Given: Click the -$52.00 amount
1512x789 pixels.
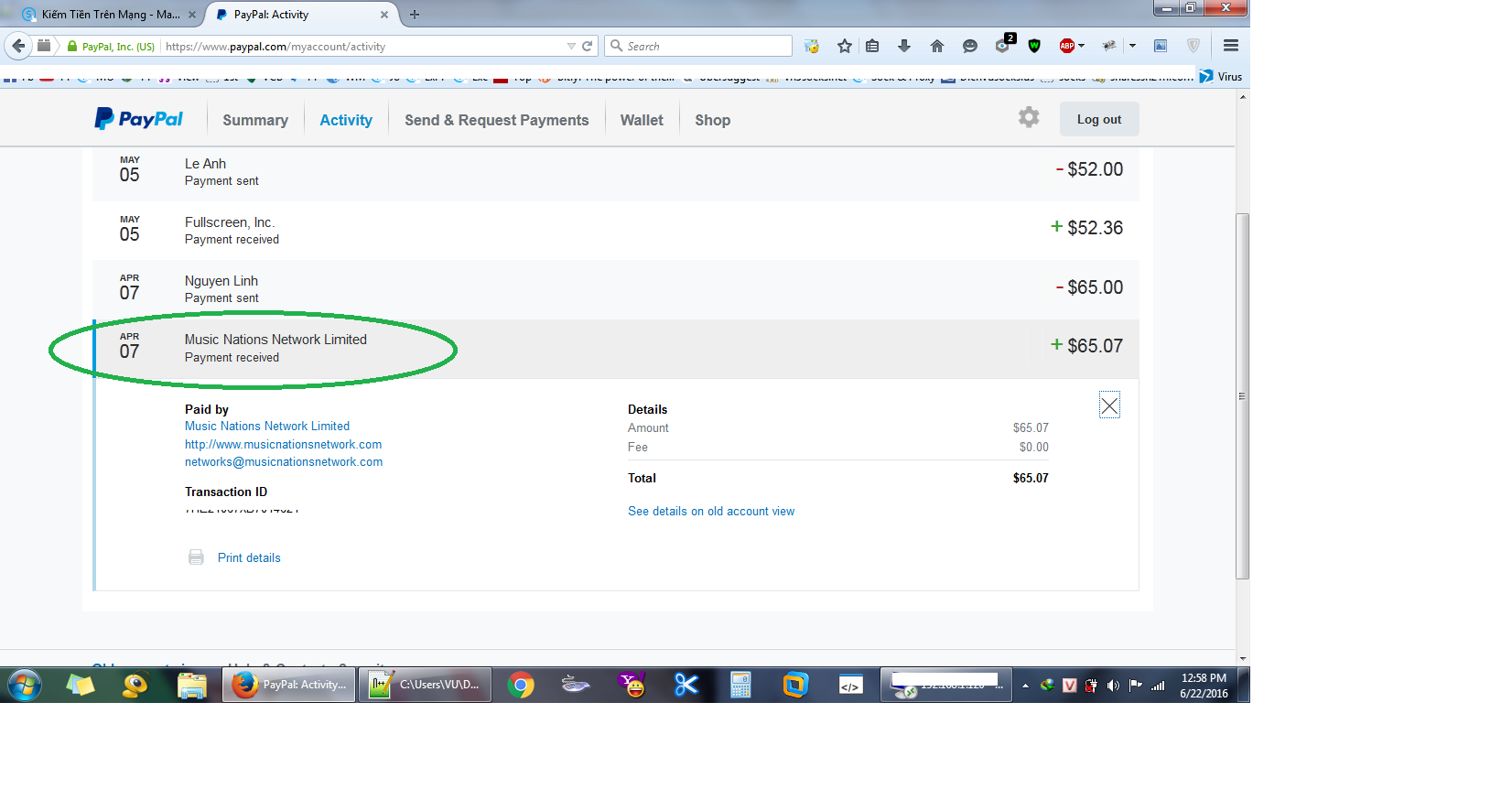Looking at the screenshot, I should 1089,169.
